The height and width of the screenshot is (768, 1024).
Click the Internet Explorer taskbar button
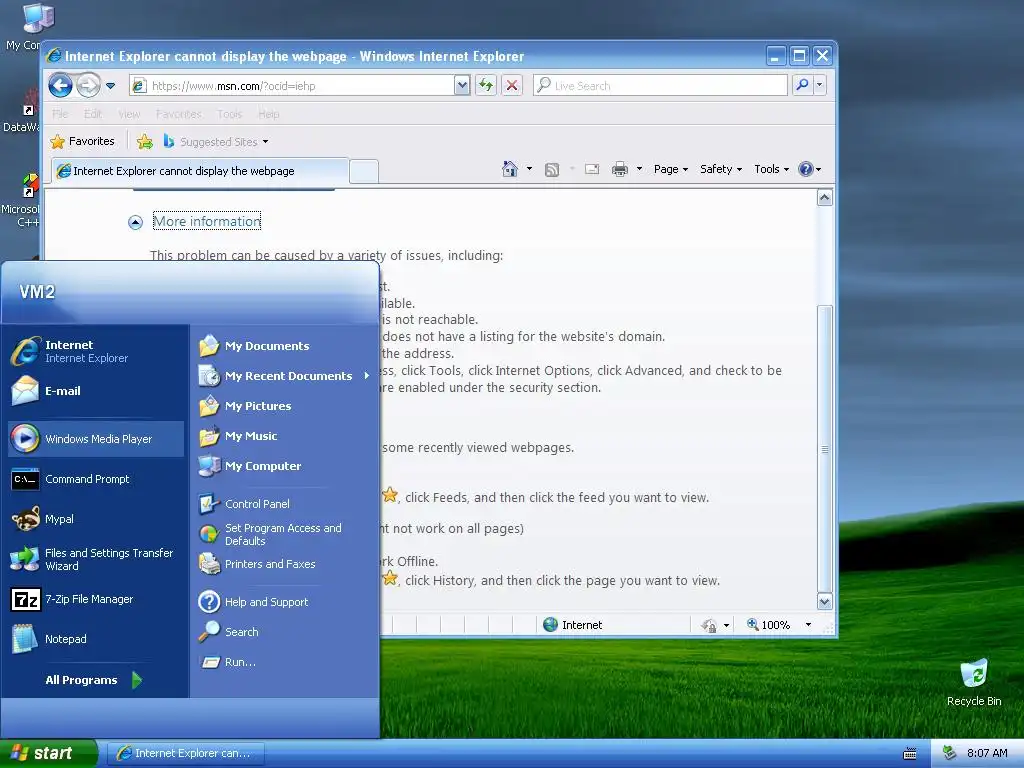[185, 753]
